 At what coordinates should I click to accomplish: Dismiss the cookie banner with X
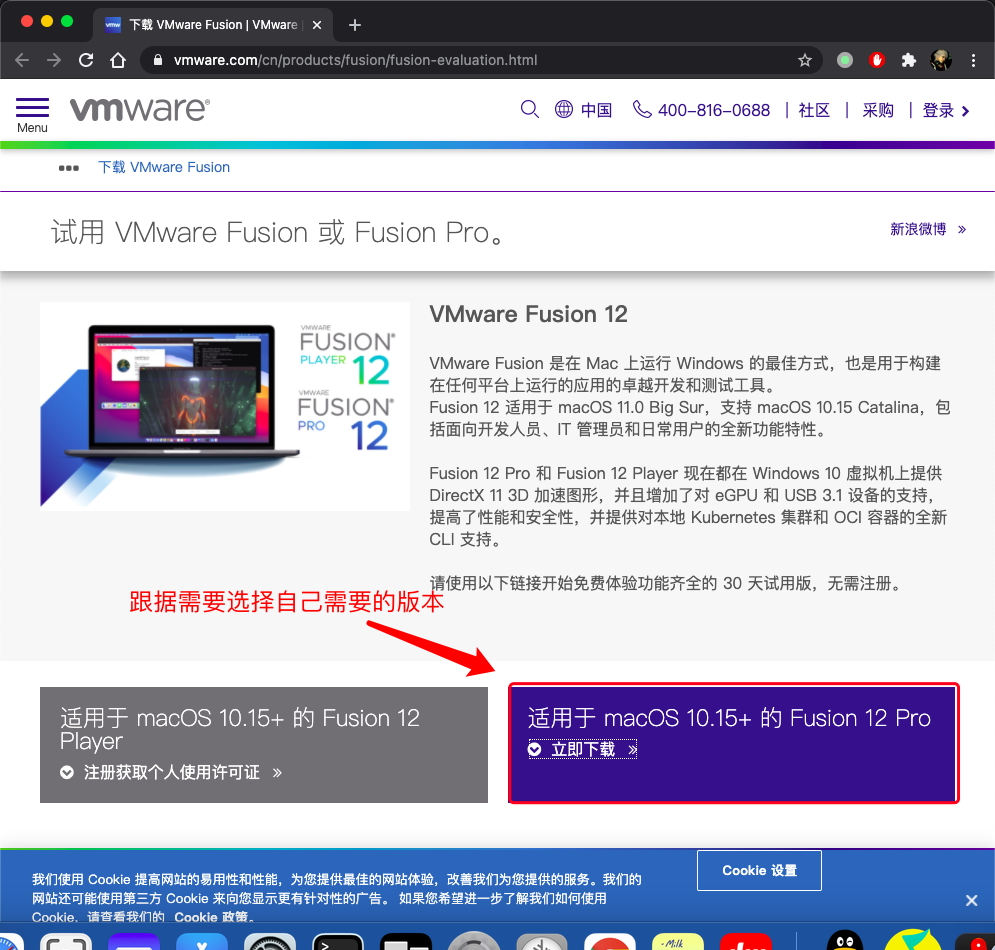(971, 900)
